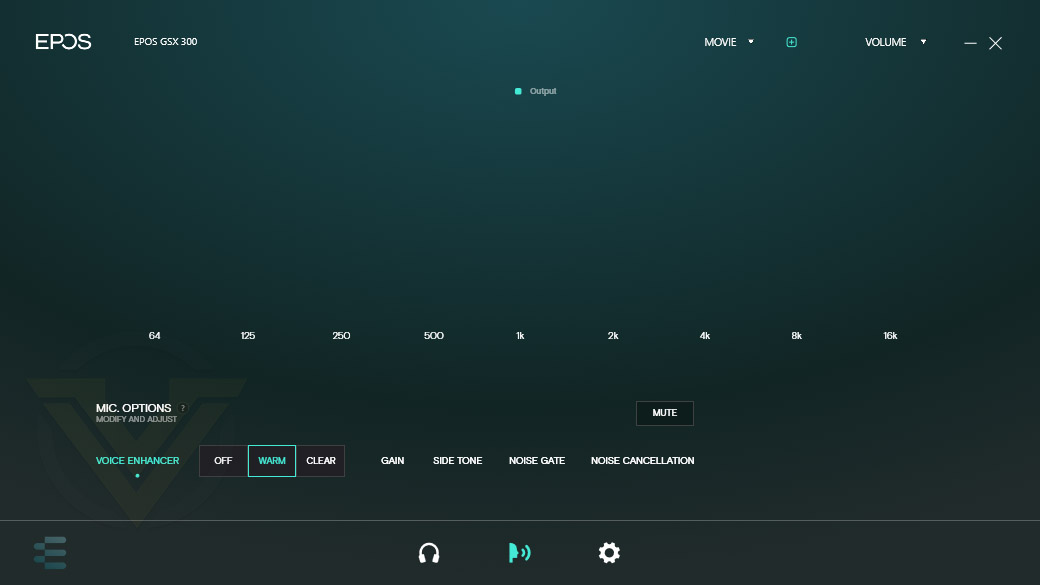Screen dimensions: 1040x585
Task: Open the Noise Gate tab
Action: coord(537,460)
